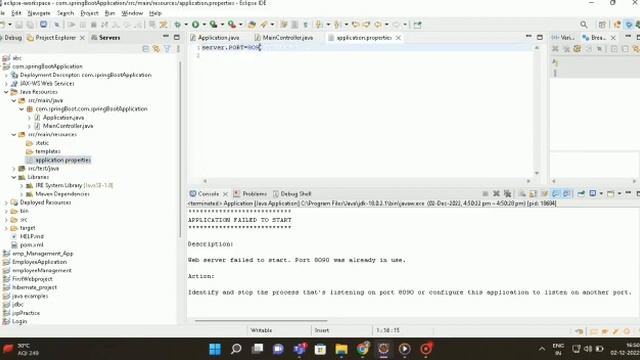640x360 pixels.
Task: Open Run button dropdown arrow
Action: point(204,24)
